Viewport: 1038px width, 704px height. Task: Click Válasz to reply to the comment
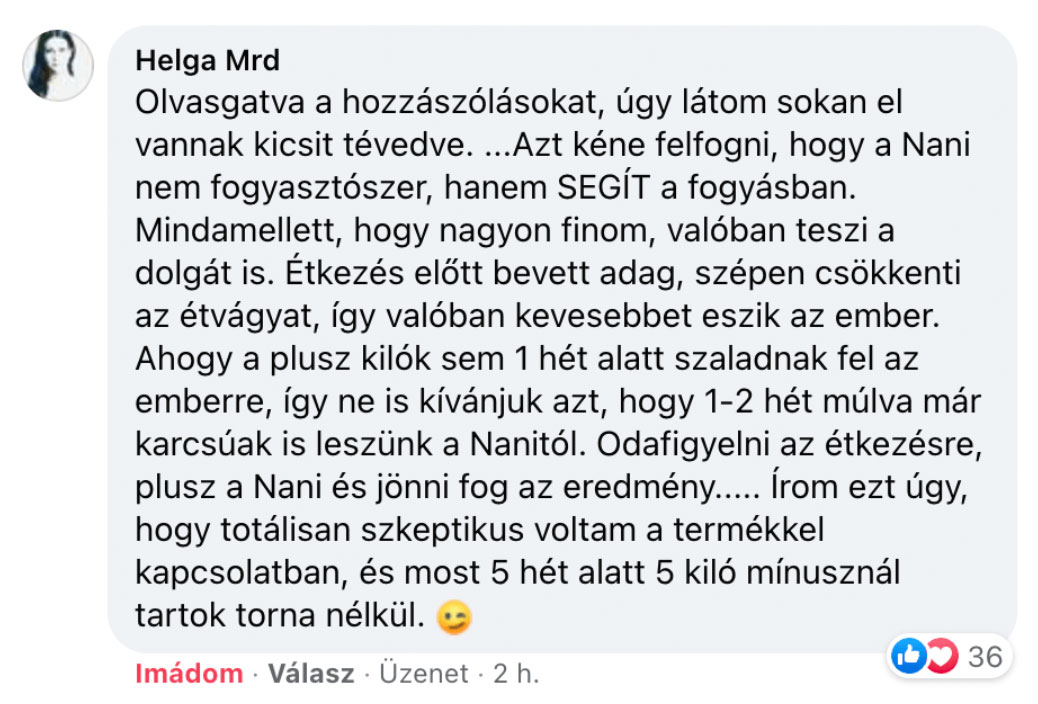pos(312,674)
